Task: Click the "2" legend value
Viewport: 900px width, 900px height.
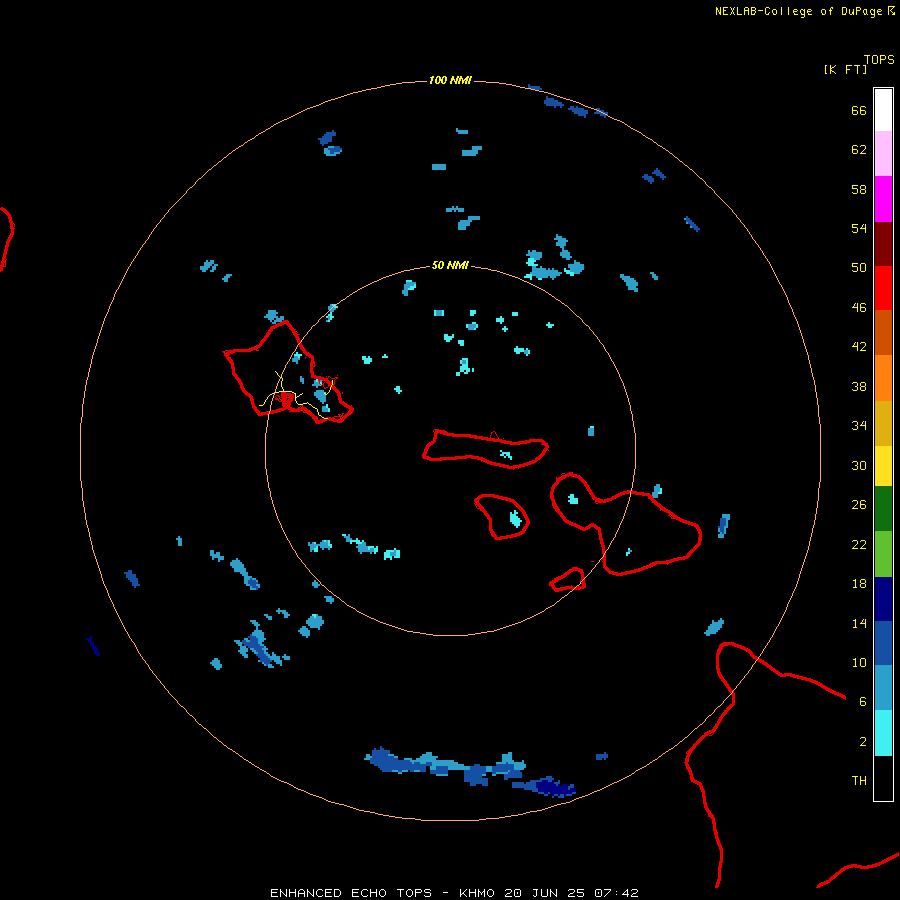Action: [x=862, y=741]
